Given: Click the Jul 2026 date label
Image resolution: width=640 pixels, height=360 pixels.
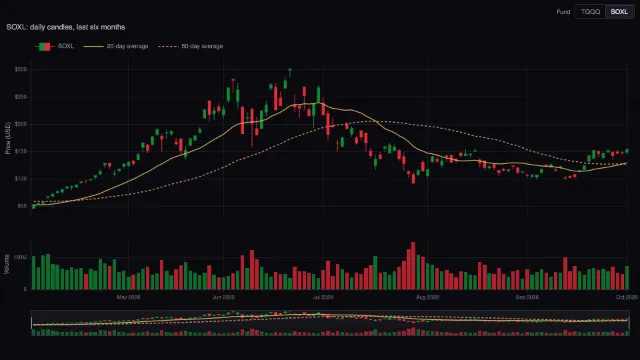Looking at the screenshot, I should [323, 297].
